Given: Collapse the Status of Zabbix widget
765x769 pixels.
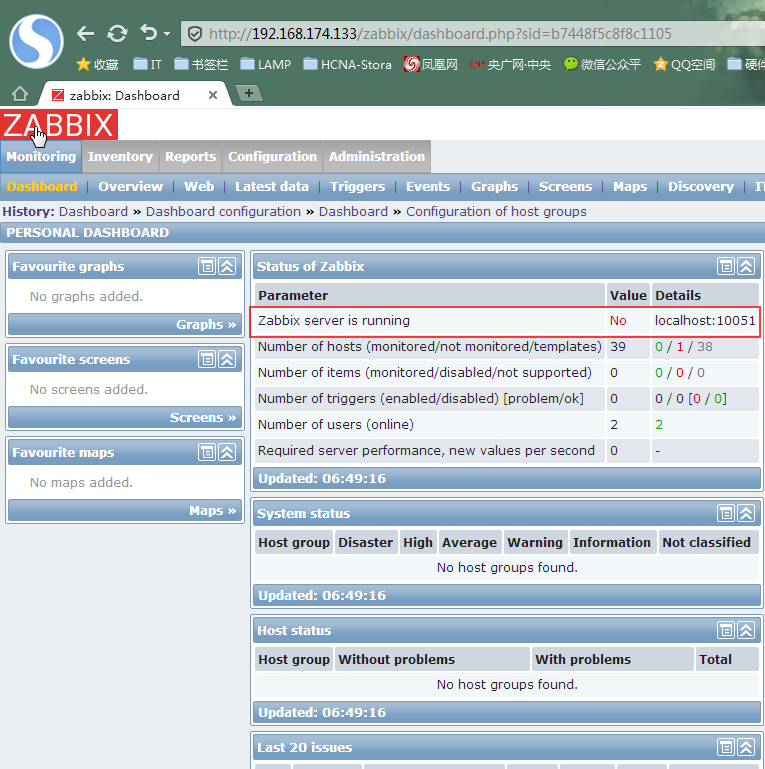Looking at the screenshot, I should point(746,266).
